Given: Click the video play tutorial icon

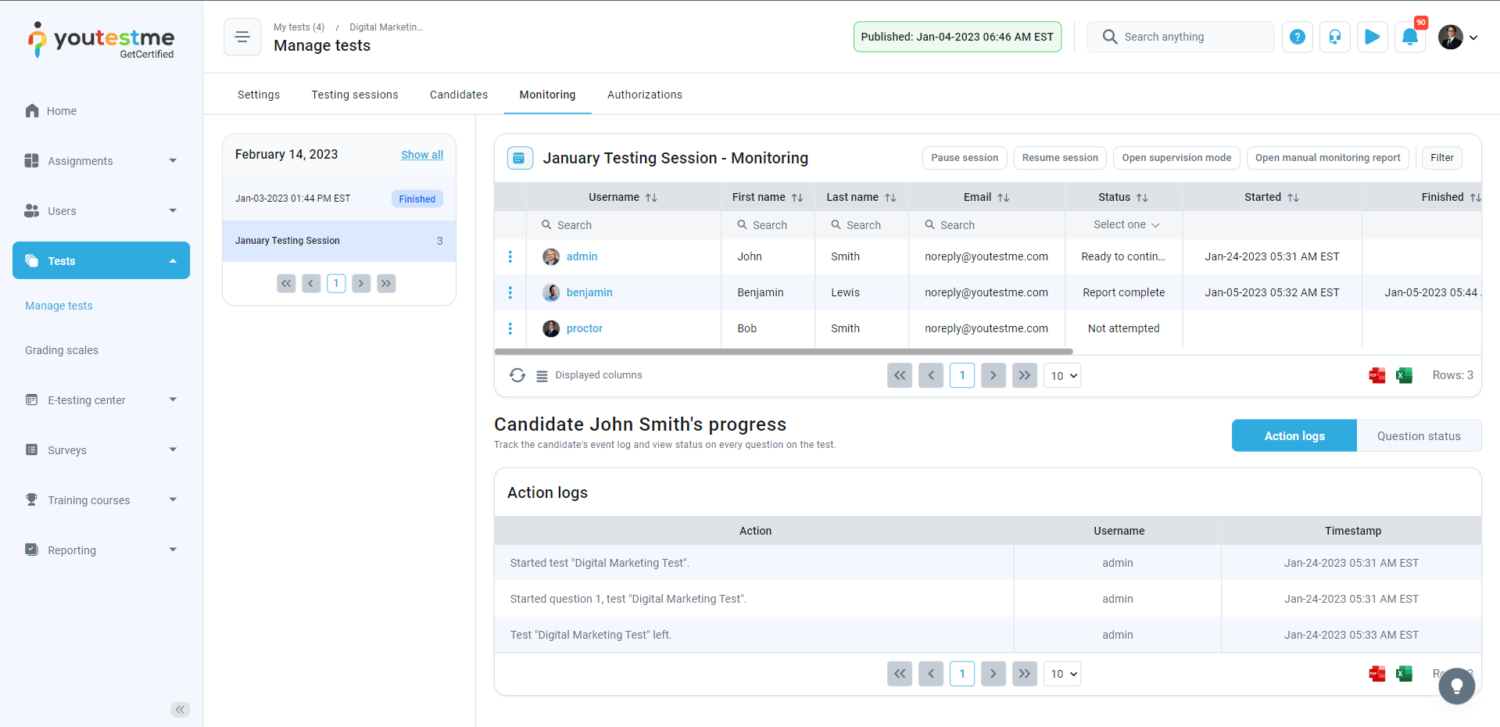Looking at the screenshot, I should [x=1372, y=37].
